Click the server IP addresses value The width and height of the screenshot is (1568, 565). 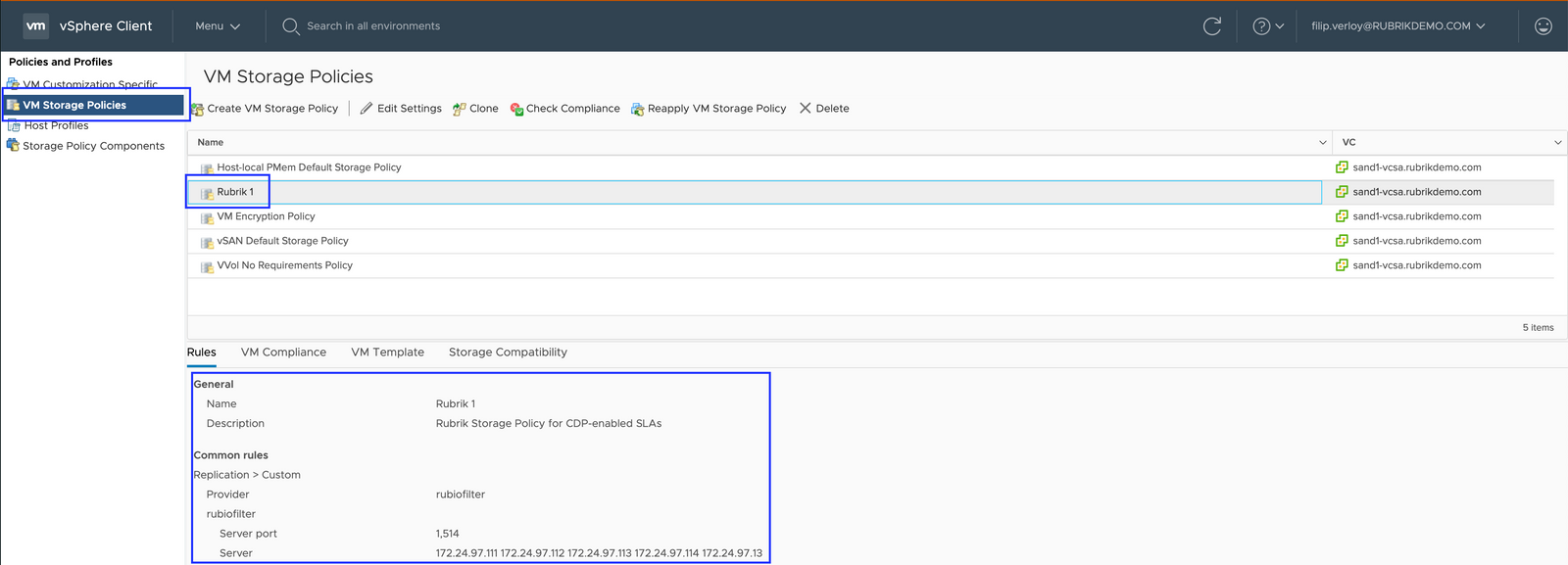(599, 553)
